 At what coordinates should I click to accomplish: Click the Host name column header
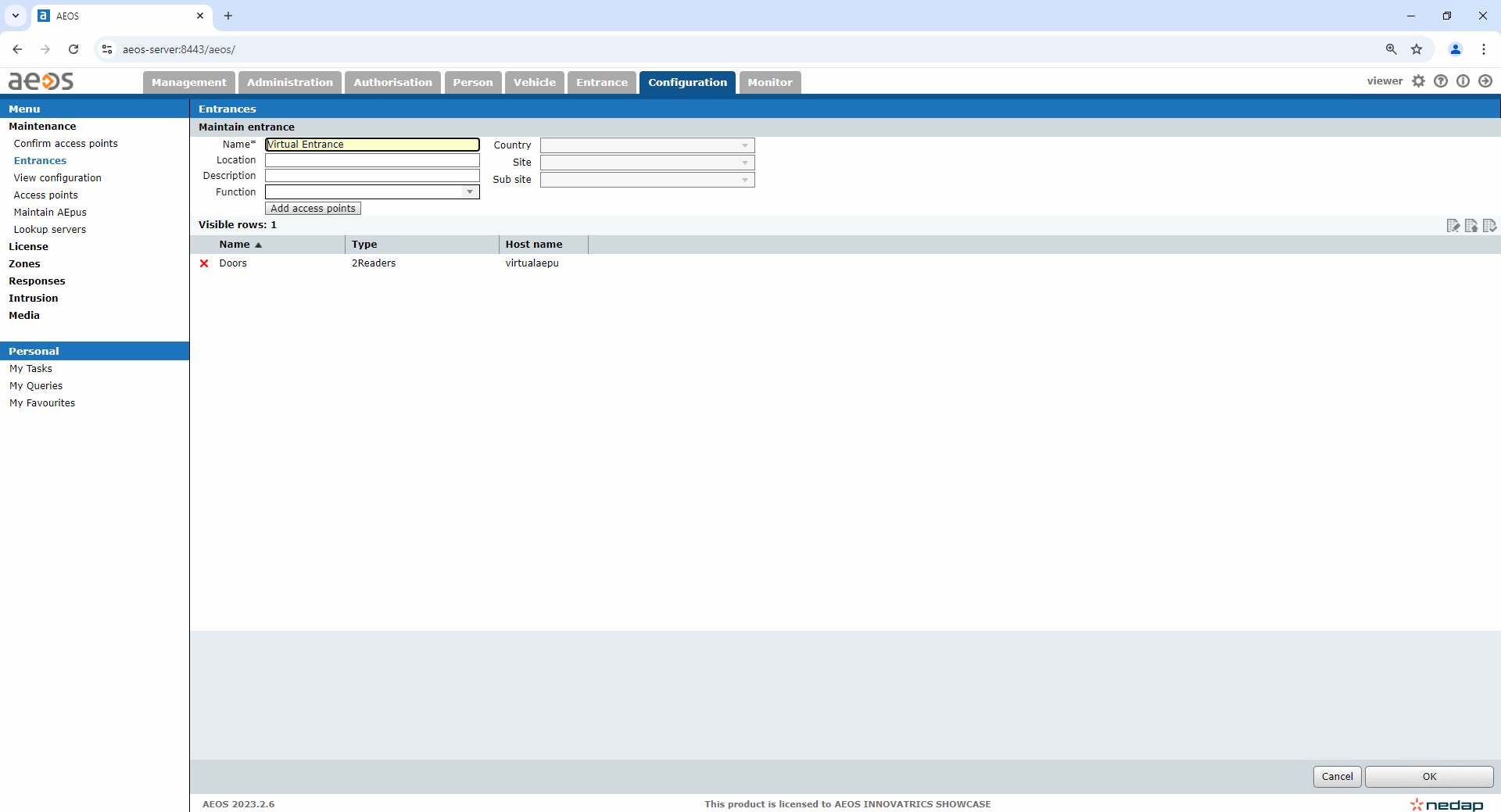point(534,245)
